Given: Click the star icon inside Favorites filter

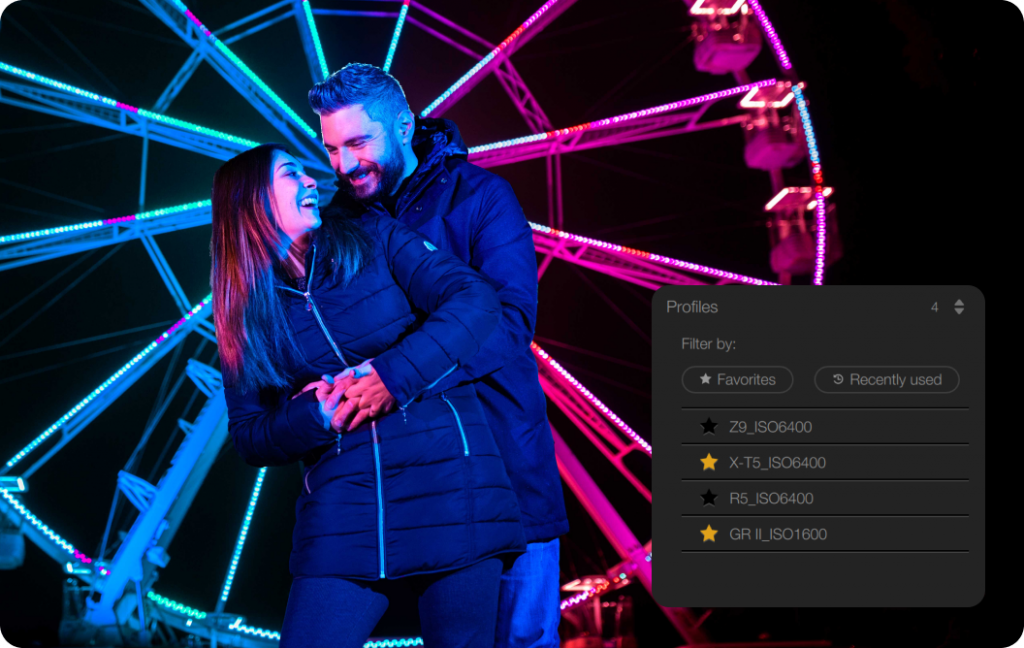Looking at the screenshot, I should [x=705, y=380].
